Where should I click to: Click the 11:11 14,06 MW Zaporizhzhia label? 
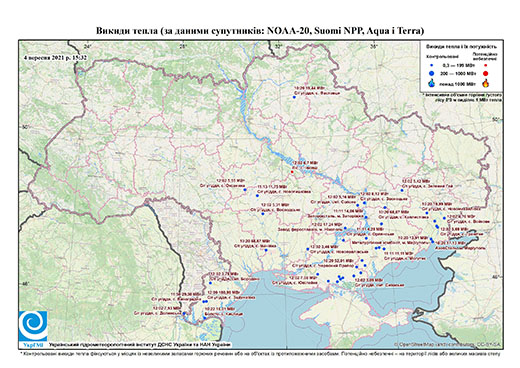[x=349, y=211]
